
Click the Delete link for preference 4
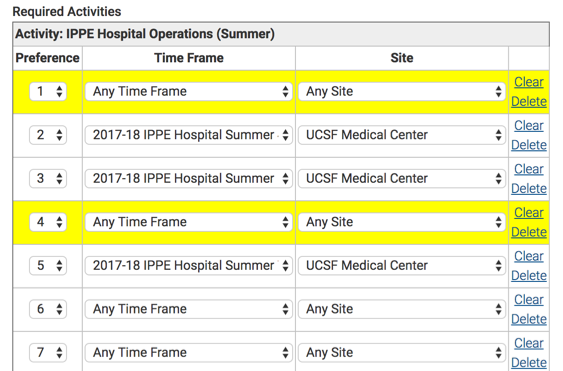(529, 232)
